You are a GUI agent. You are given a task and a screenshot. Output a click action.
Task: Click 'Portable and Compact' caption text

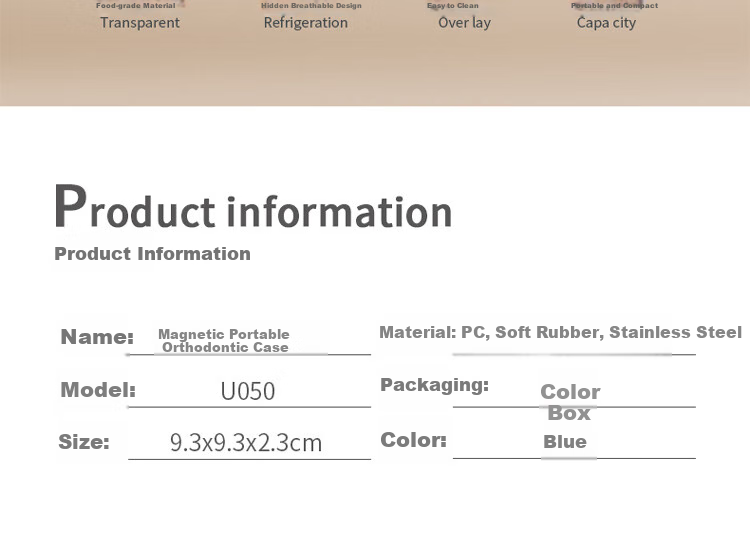[614, 6]
